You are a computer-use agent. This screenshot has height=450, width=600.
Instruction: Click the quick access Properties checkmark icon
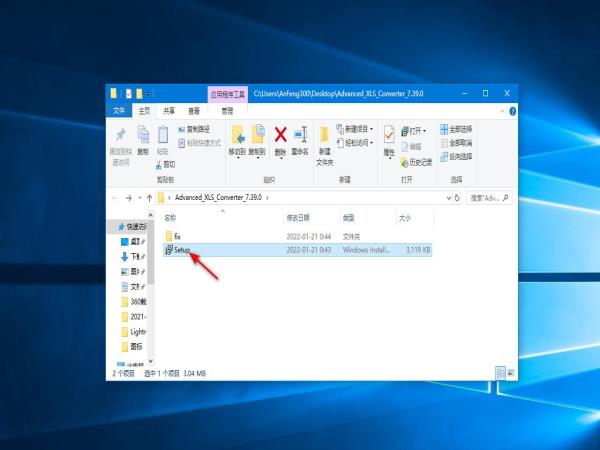(129, 94)
